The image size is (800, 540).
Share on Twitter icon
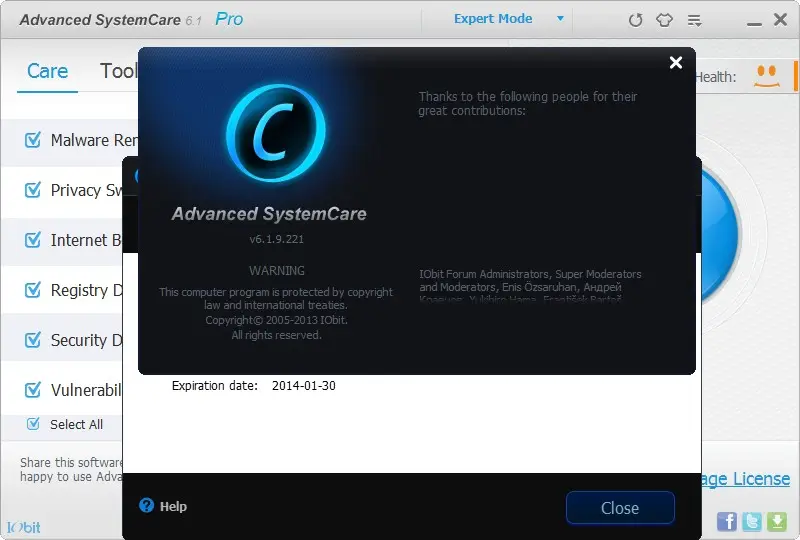click(752, 521)
